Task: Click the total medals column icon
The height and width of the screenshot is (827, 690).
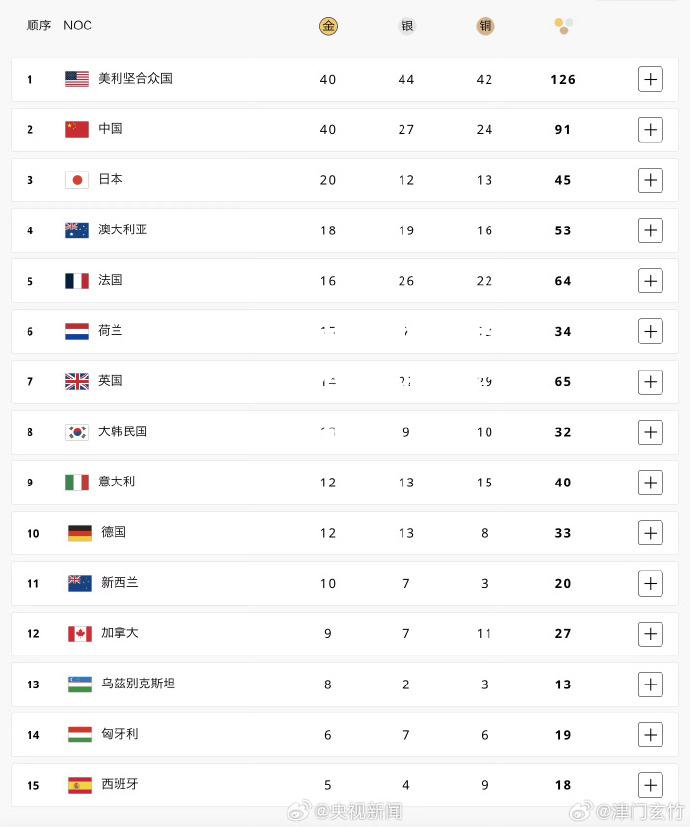Action: pyautogui.click(x=563, y=26)
